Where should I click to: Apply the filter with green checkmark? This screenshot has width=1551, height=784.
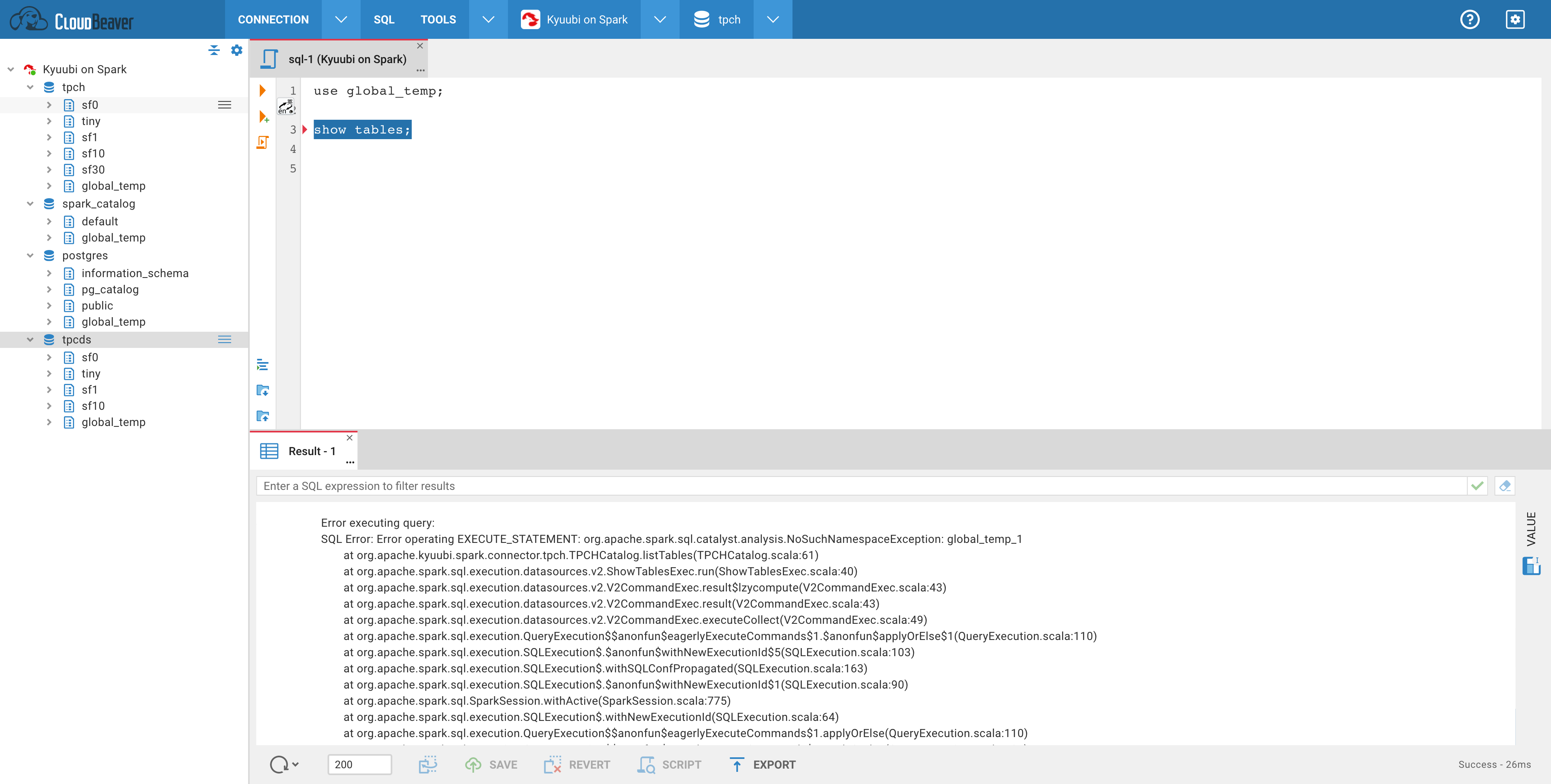pos(1477,485)
